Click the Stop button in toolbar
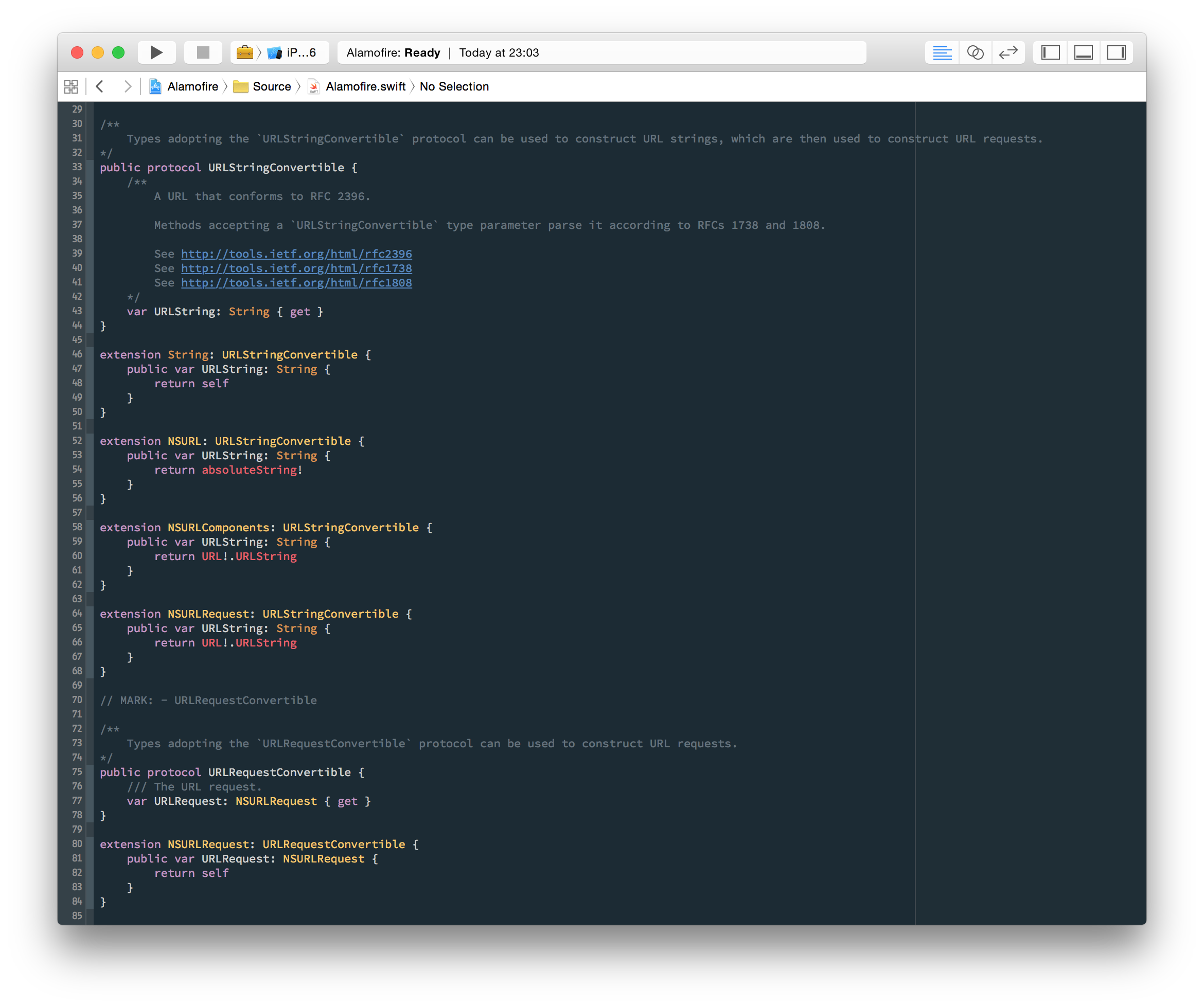The width and height of the screenshot is (1204, 1007). 203,53
